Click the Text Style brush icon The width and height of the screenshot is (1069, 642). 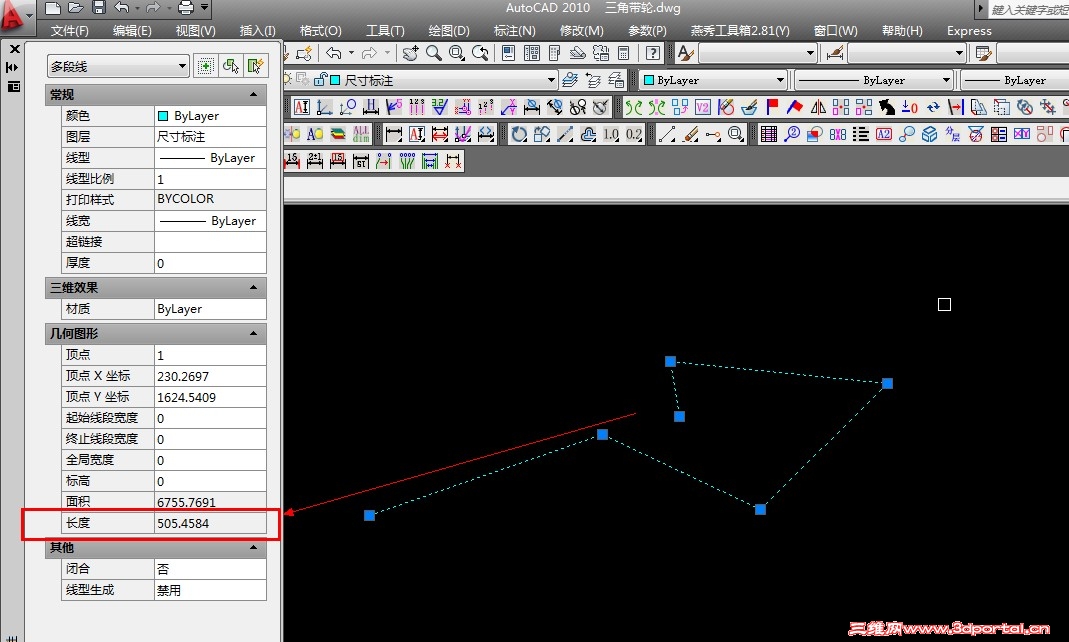pos(685,53)
